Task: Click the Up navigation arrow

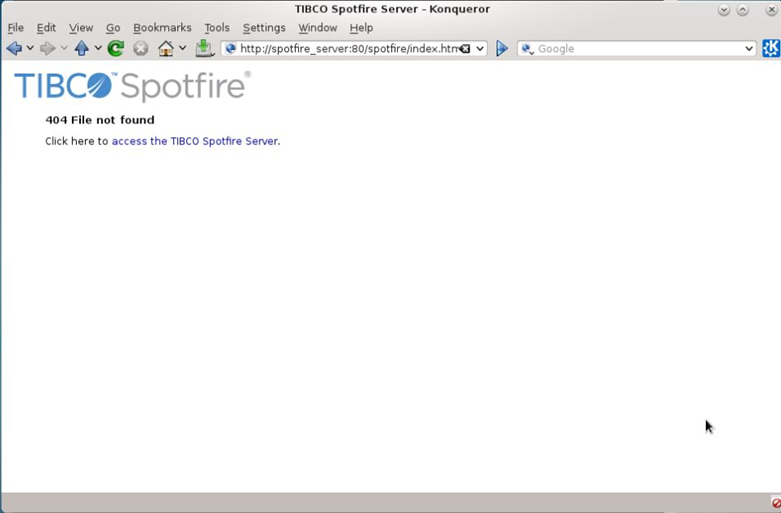Action: pyautogui.click(x=82, y=48)
